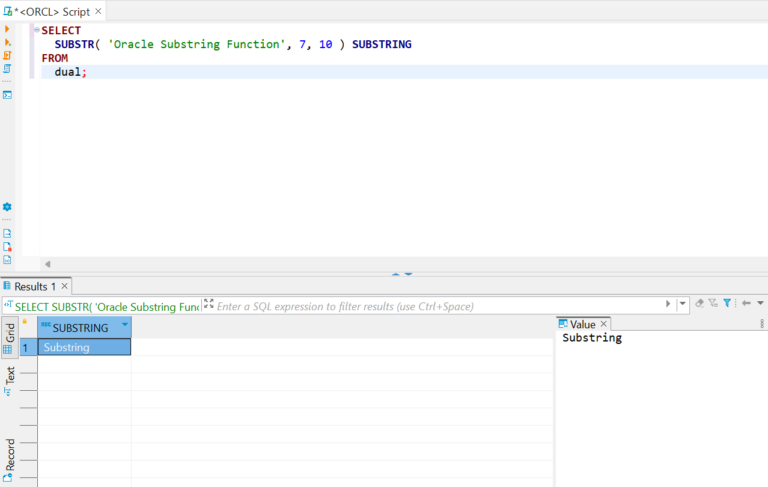768x487 pixels.
Task: Execute SQL statement with the orange arrow
Action: 7,29
